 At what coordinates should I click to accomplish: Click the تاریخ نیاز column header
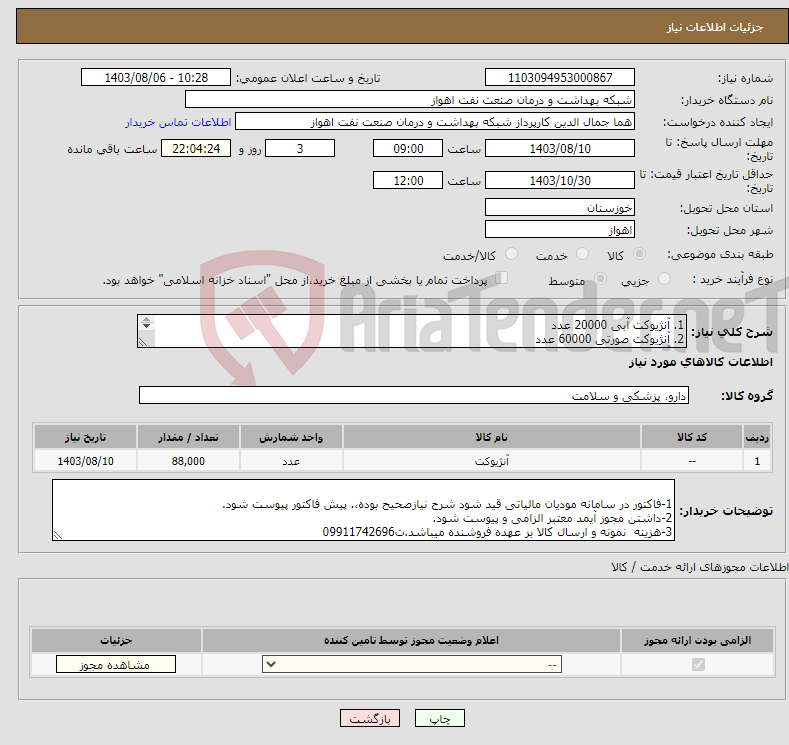click(86, 437)
